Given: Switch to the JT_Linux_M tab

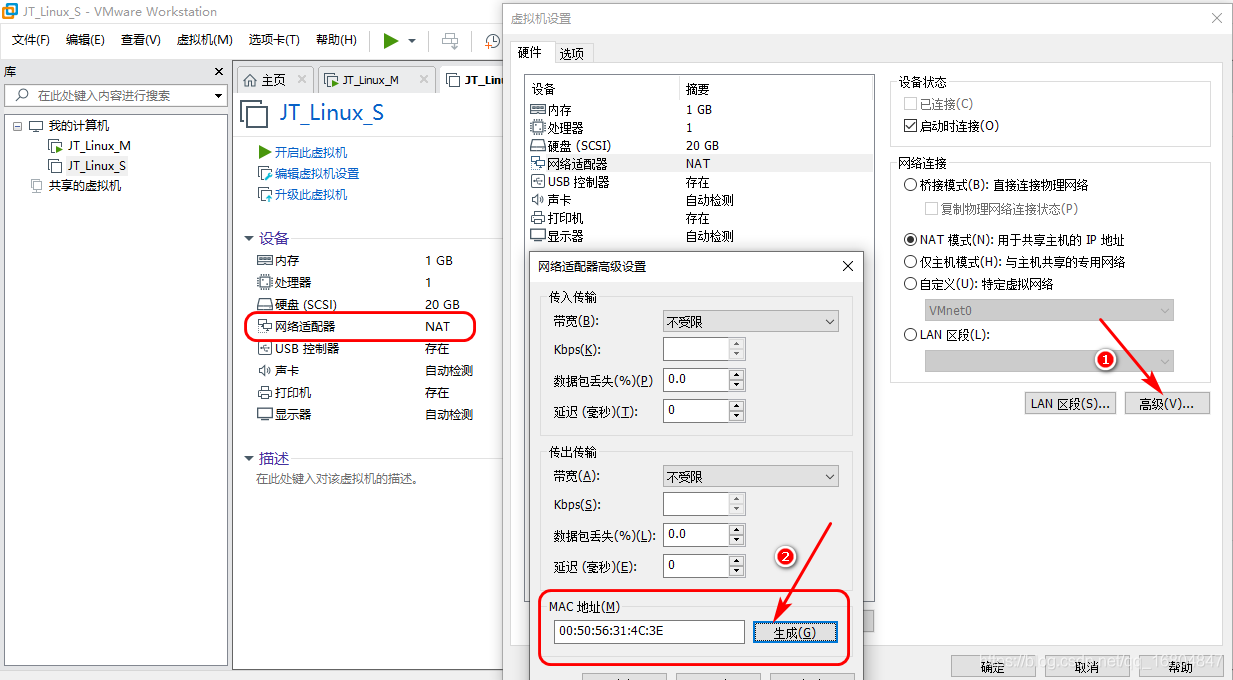Looking at the screenshot, I should [x=370, y=80].
